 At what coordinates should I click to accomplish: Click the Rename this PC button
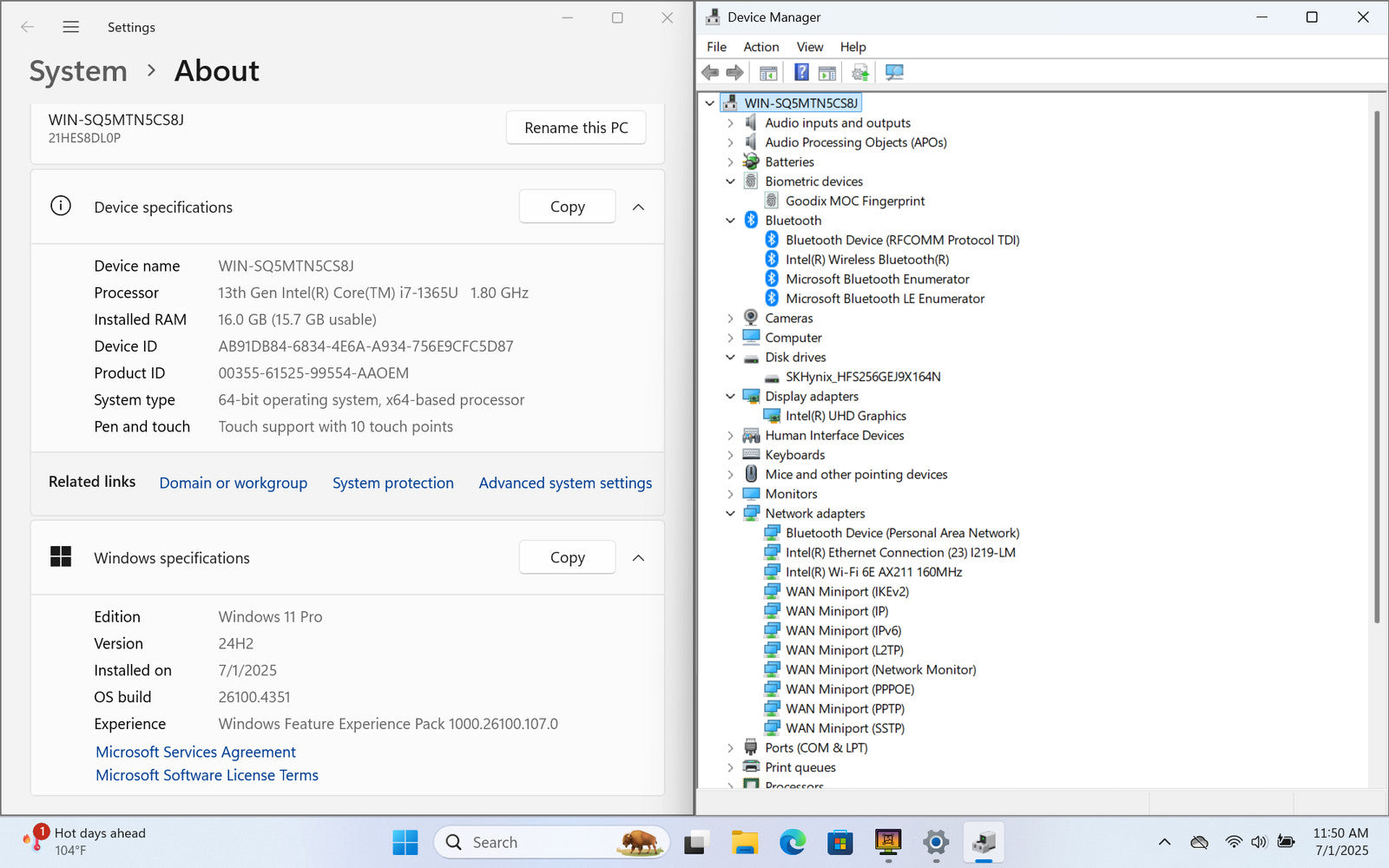click(x=576, y=128)
